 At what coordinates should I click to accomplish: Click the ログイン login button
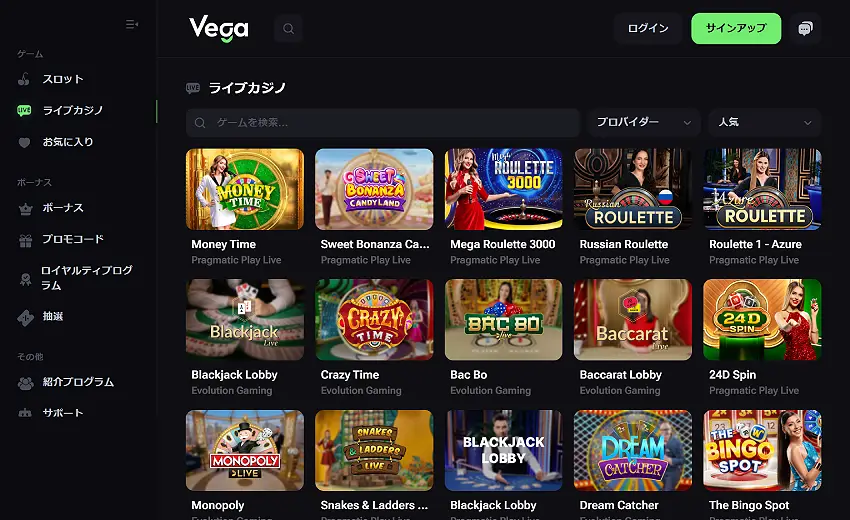pyautogui.click(x=648, y=28)
